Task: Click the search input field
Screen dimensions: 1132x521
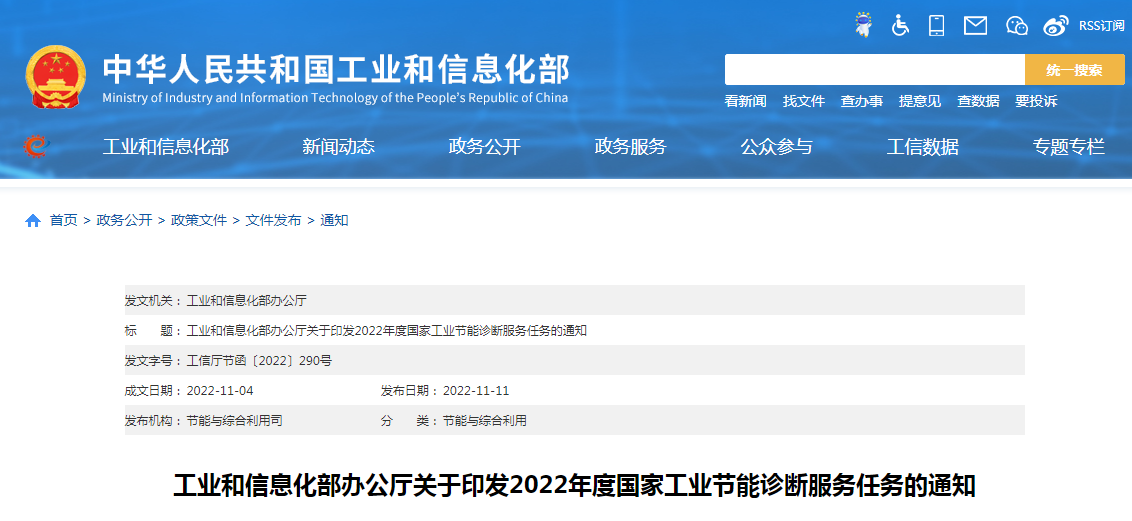Action: [x=875, y=69]
